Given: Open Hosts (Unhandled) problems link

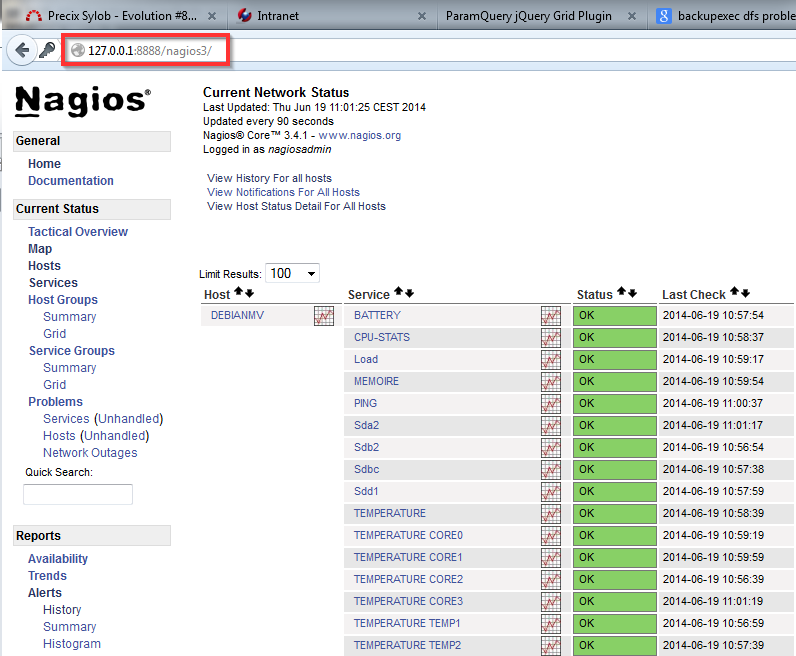Looking at the screenshot, I should point(96,436).
